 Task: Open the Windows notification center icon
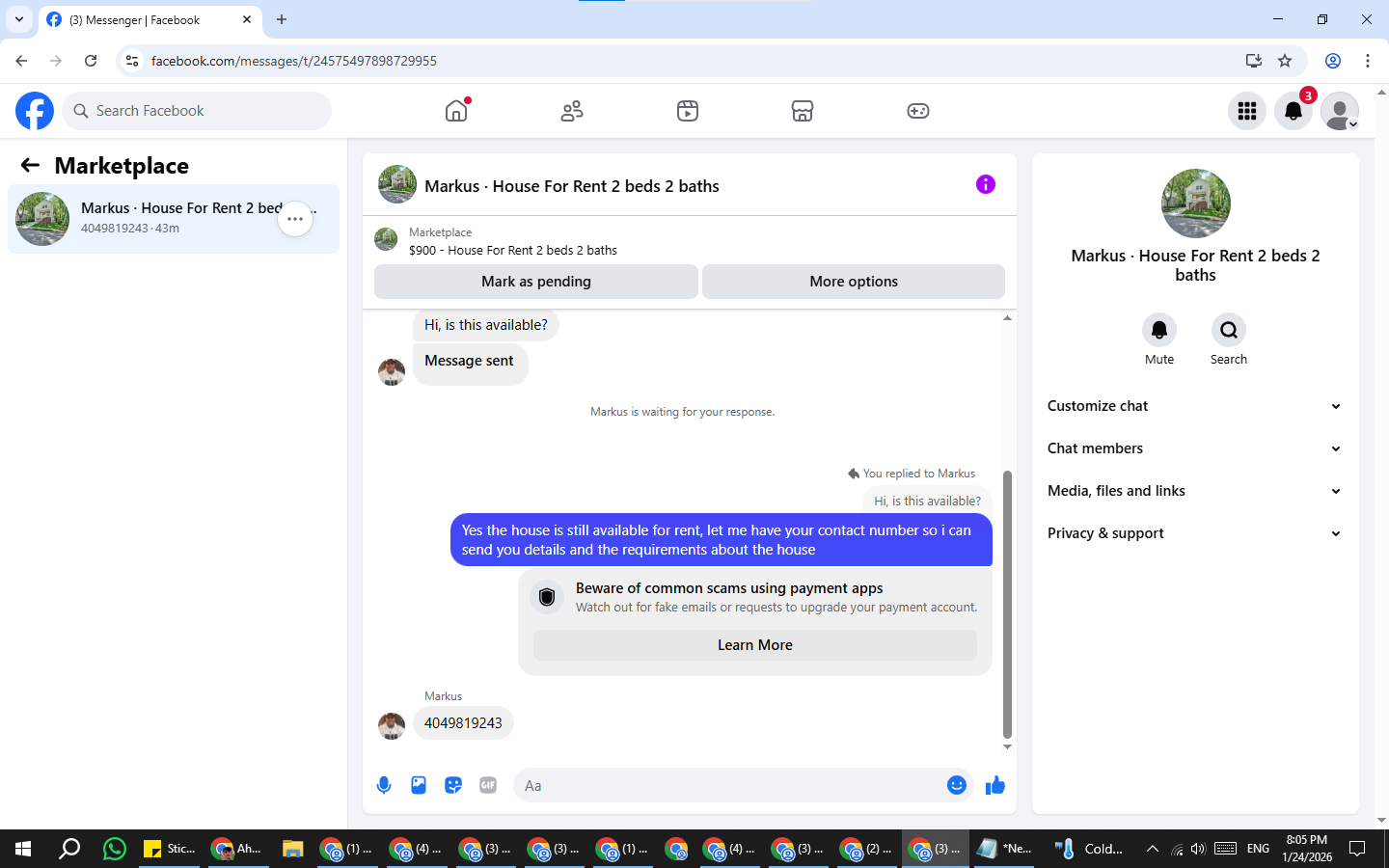(1357, 849)
